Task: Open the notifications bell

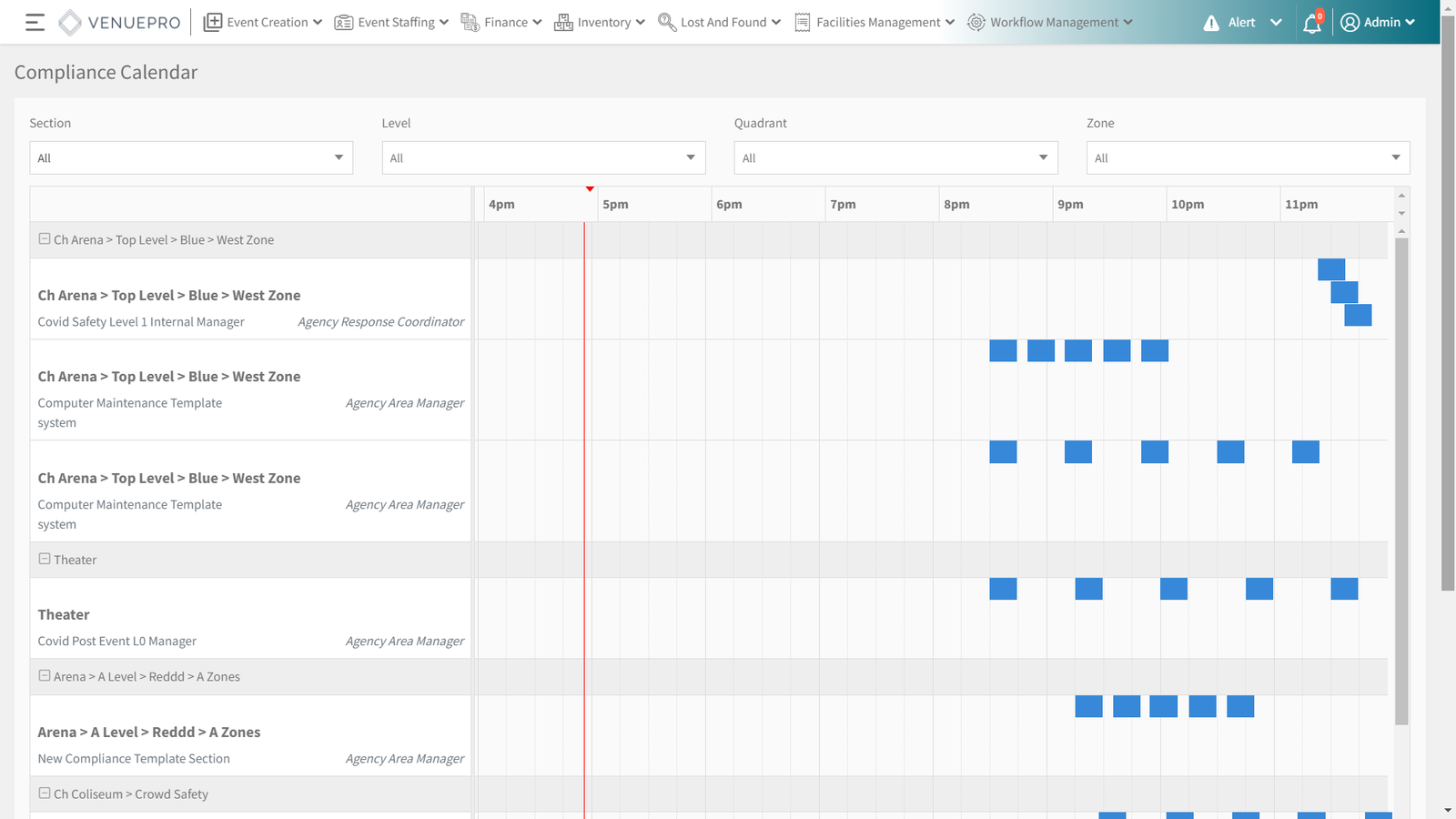Action: (1311, 24)
